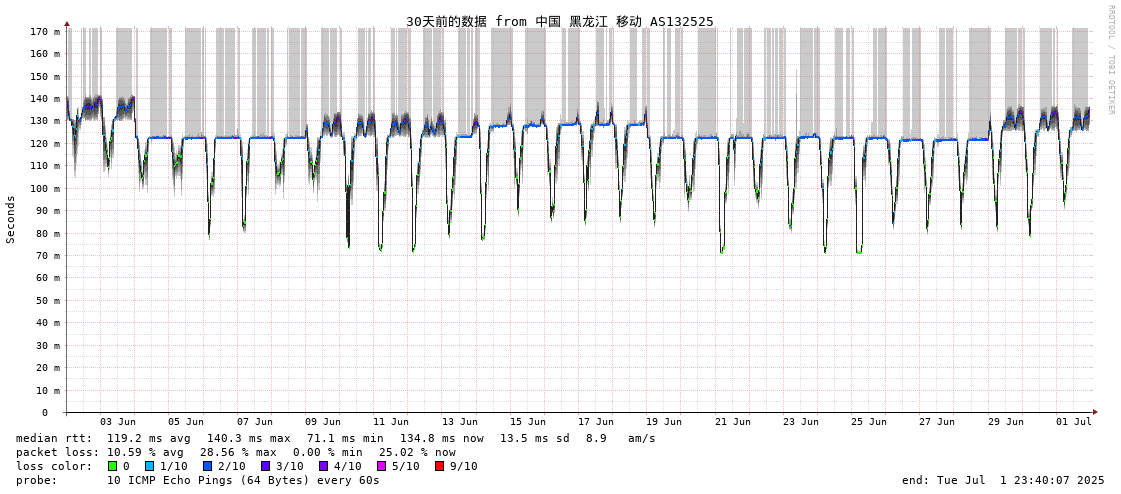The height and width of the screenshot is (494, 1121).
Task: Click the "07 Jun" x-axis date label
Action: coord(255,422)
